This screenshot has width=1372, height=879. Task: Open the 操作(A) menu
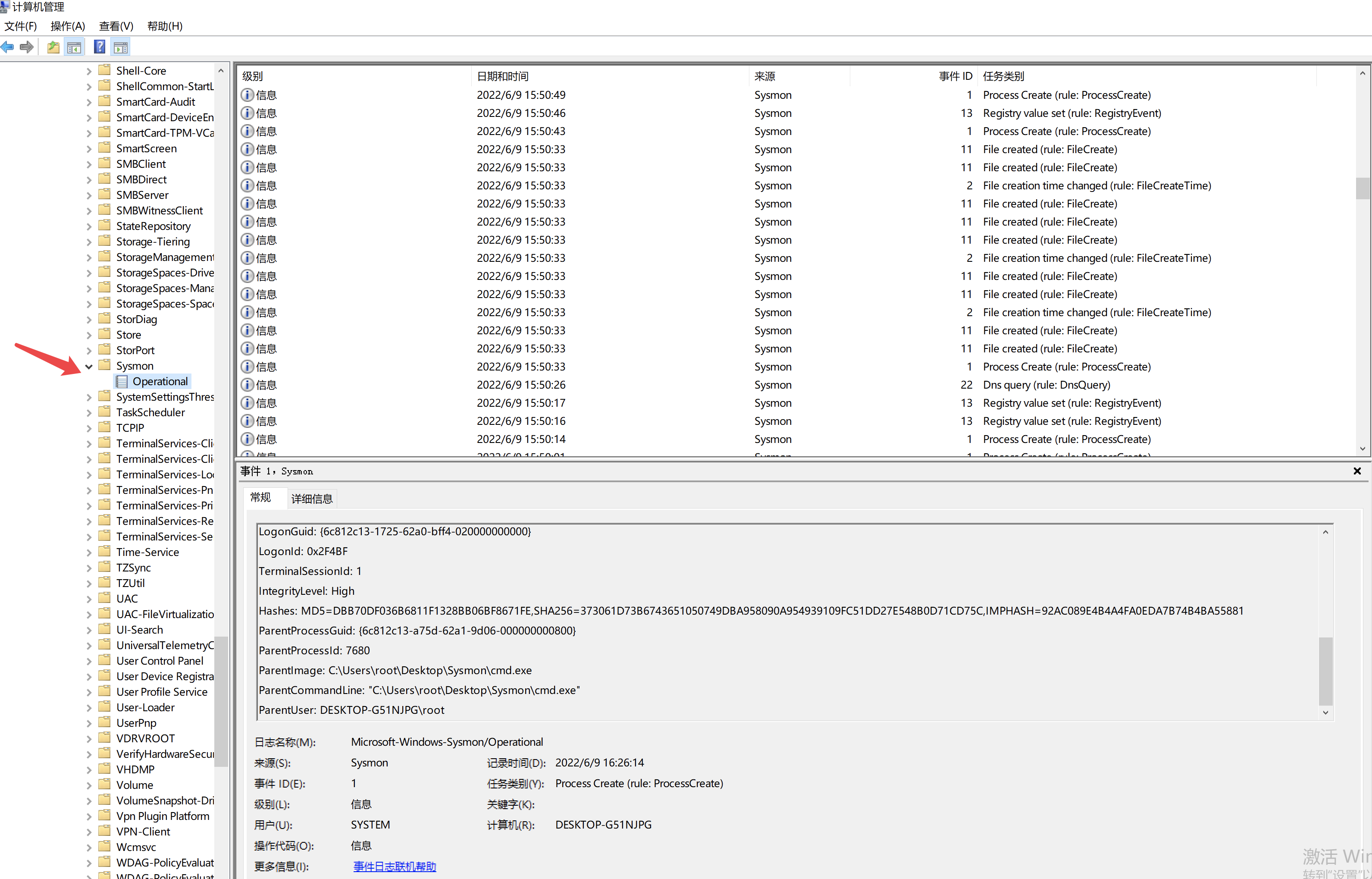(x=67, y=26)
